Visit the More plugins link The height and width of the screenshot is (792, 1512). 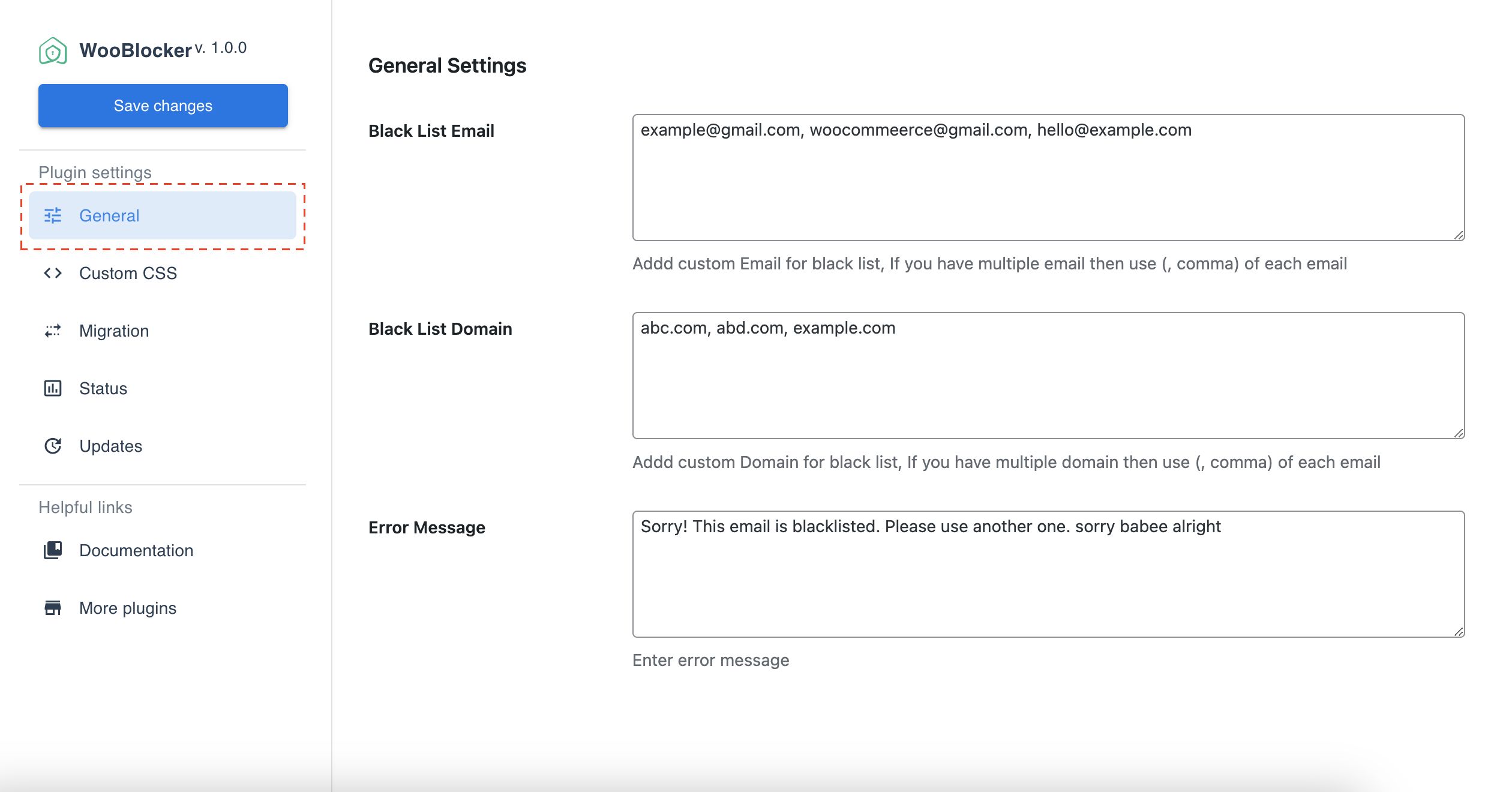(128, 608)
